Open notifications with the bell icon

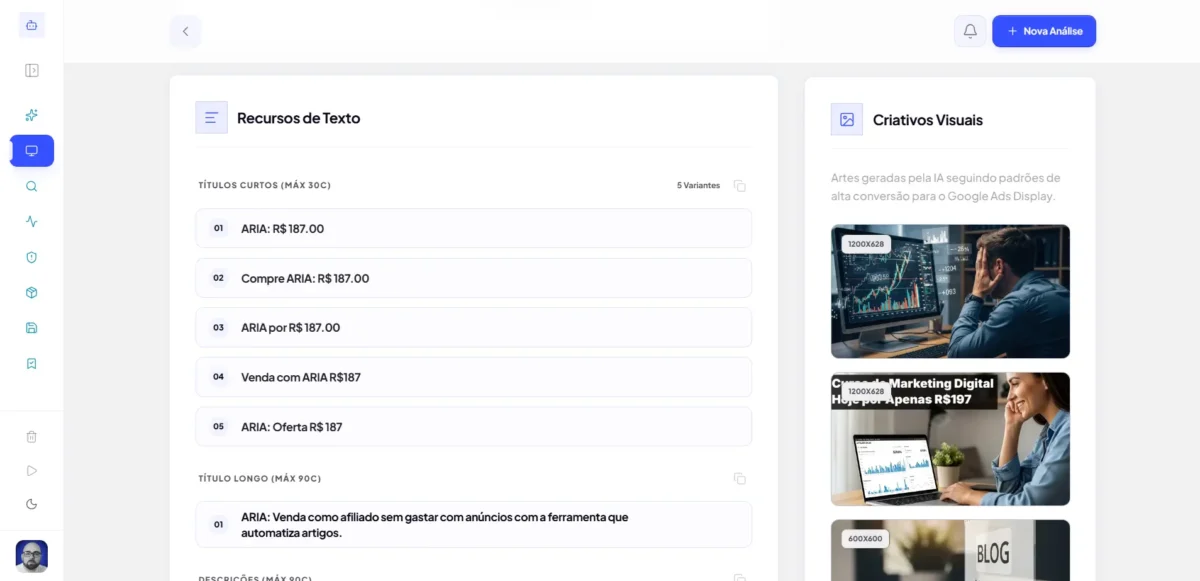[x=969, y=31]
